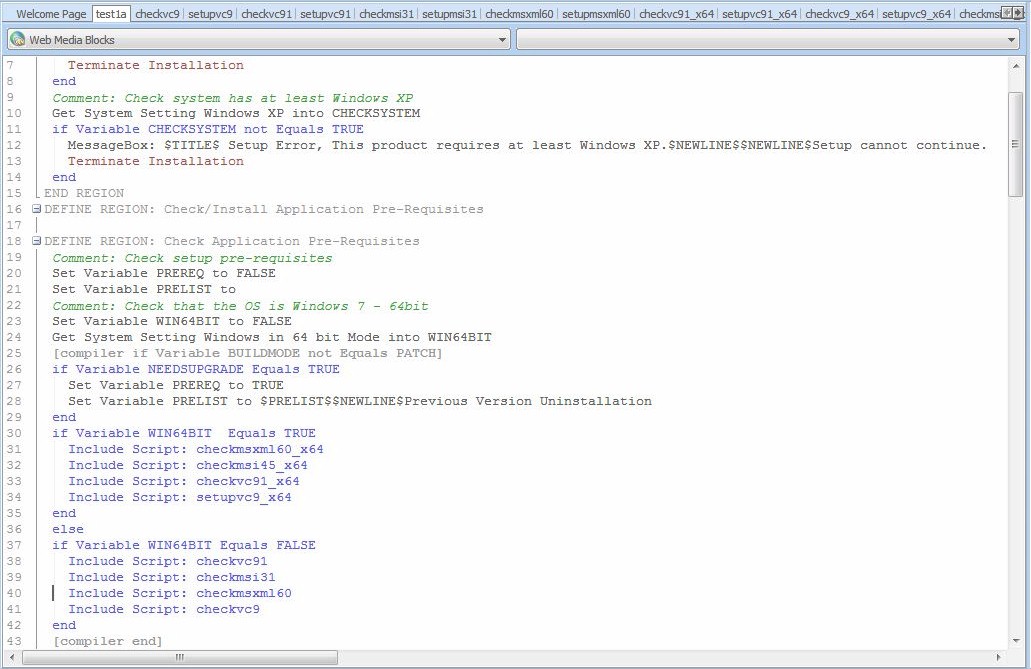
Task: Select 'Include Script: setupvc9_x64' line
Action: pos(180,497)
